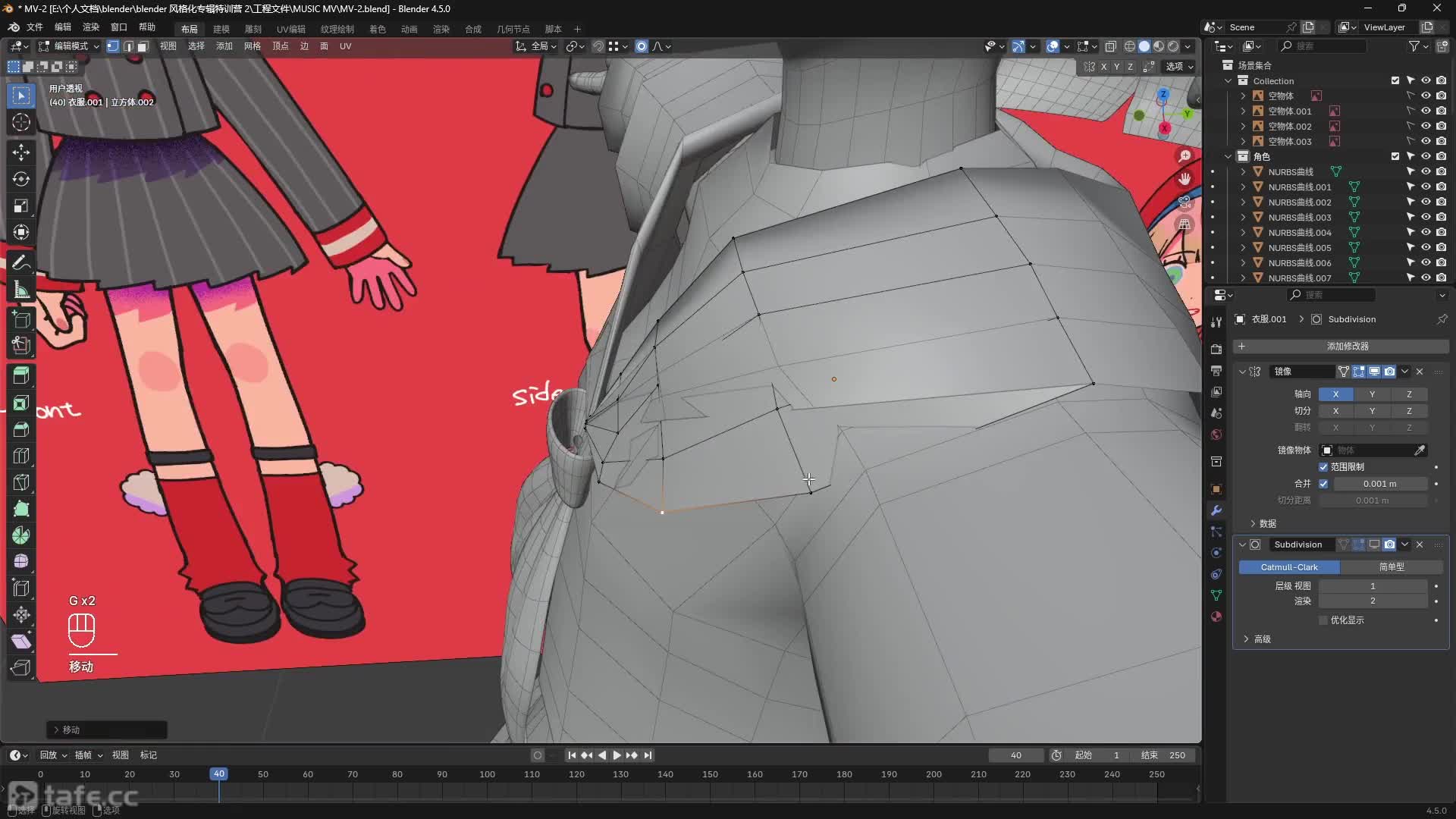1456x819 pixels.
Task: Toggle X-ray display in the viewport header
Action: coord(1110,46)
